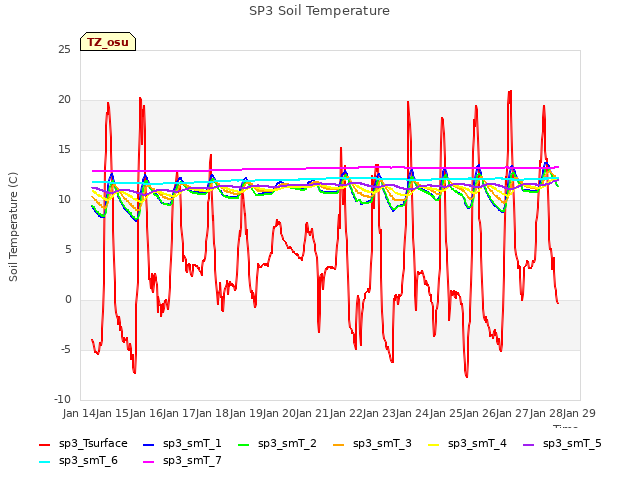Select the SP3 Soil Temperature chart title
Screen dimensions: 640x480
tap(319, 11)
